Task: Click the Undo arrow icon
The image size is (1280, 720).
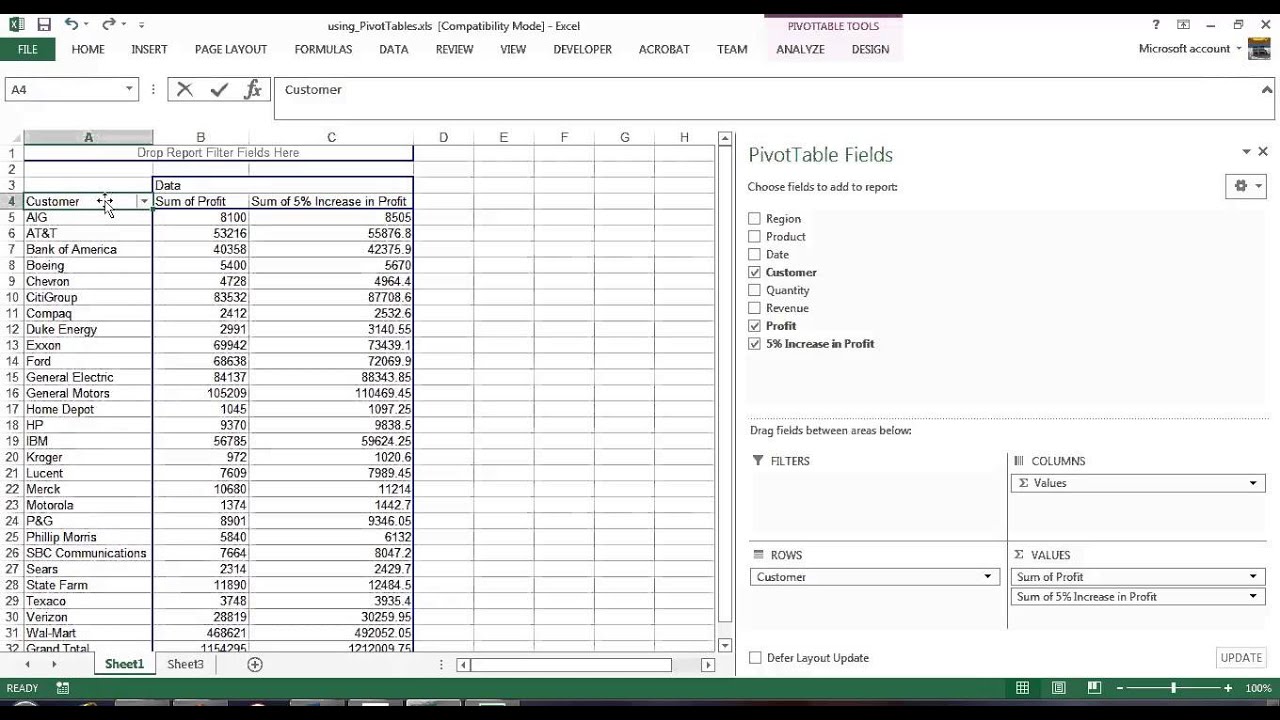Action: (71, 25)
